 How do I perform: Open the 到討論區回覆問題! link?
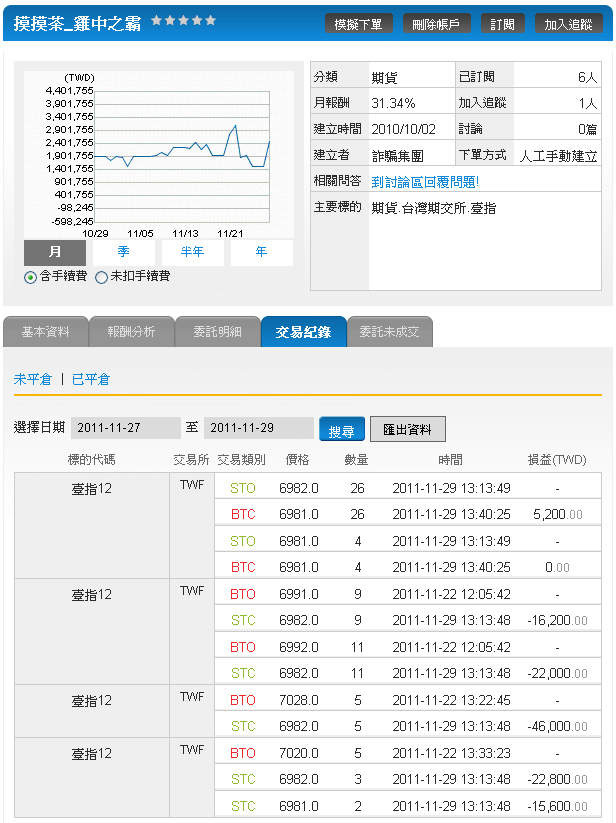tap(425, 182)
